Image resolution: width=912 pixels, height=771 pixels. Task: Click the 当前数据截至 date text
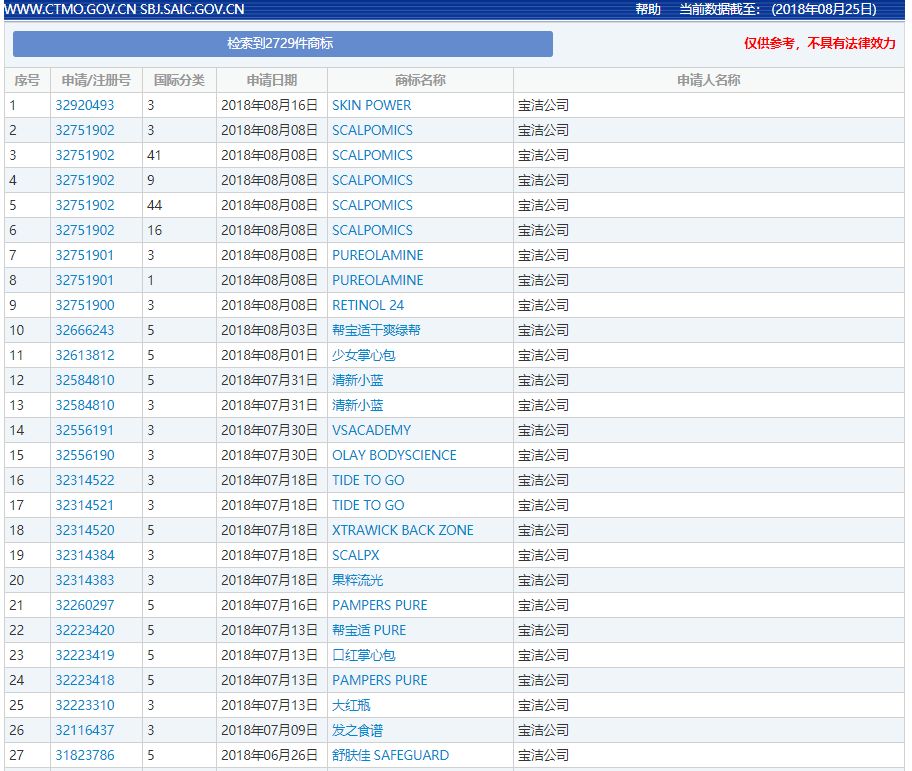(x=778, y=9)
